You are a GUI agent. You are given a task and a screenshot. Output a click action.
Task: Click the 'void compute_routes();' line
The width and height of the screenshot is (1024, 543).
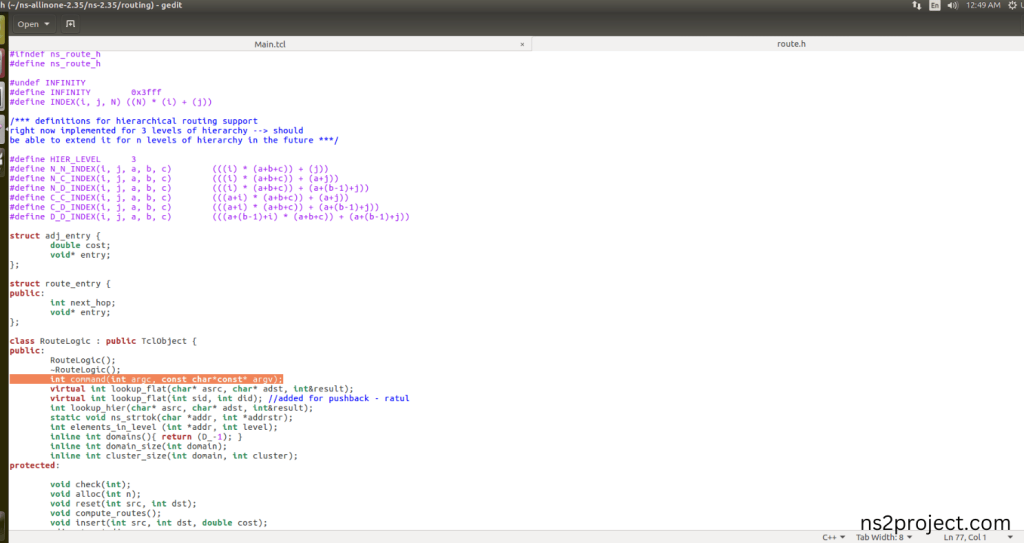(x=106, y=514)
